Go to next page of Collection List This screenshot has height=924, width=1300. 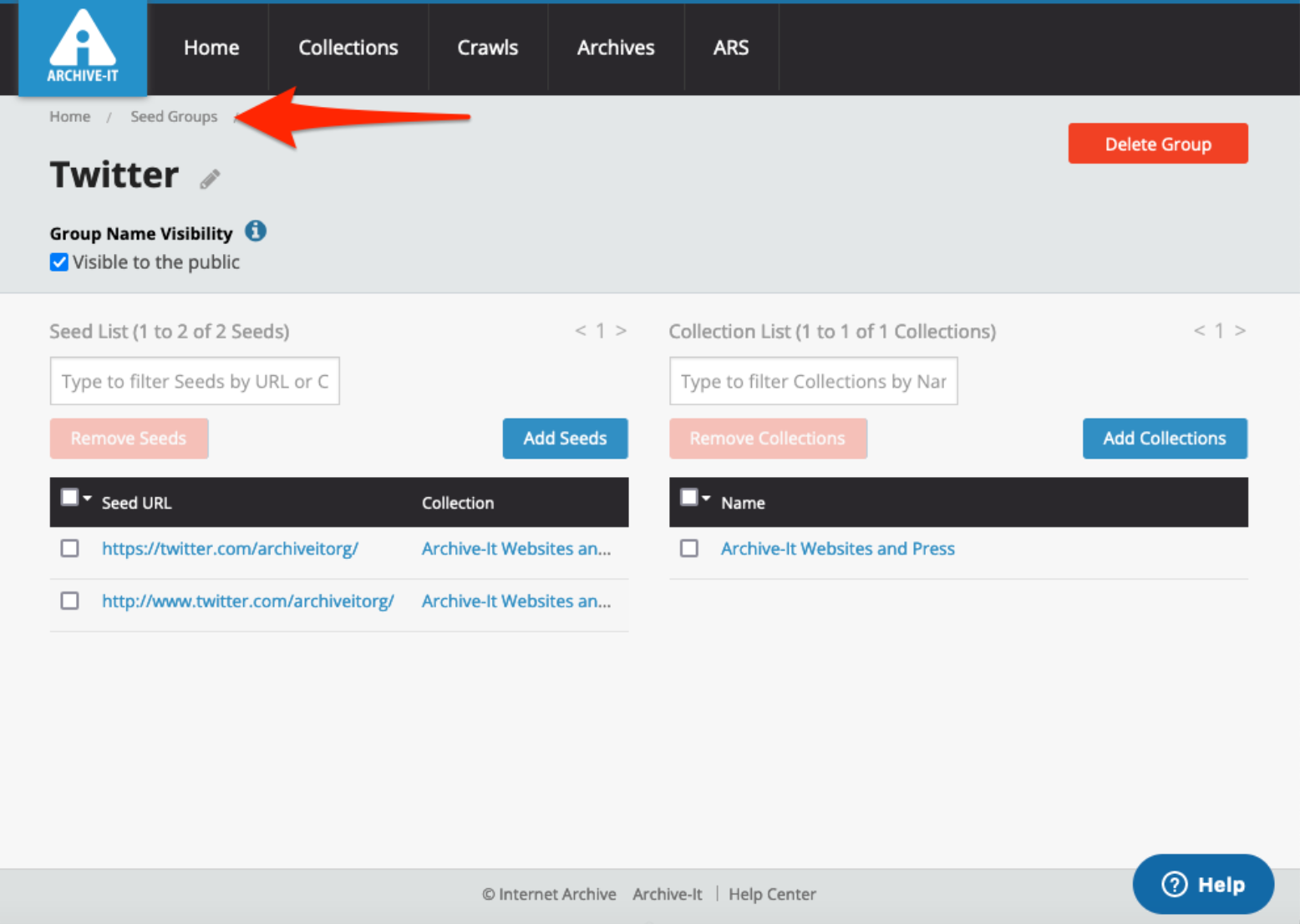(1240, 331)
